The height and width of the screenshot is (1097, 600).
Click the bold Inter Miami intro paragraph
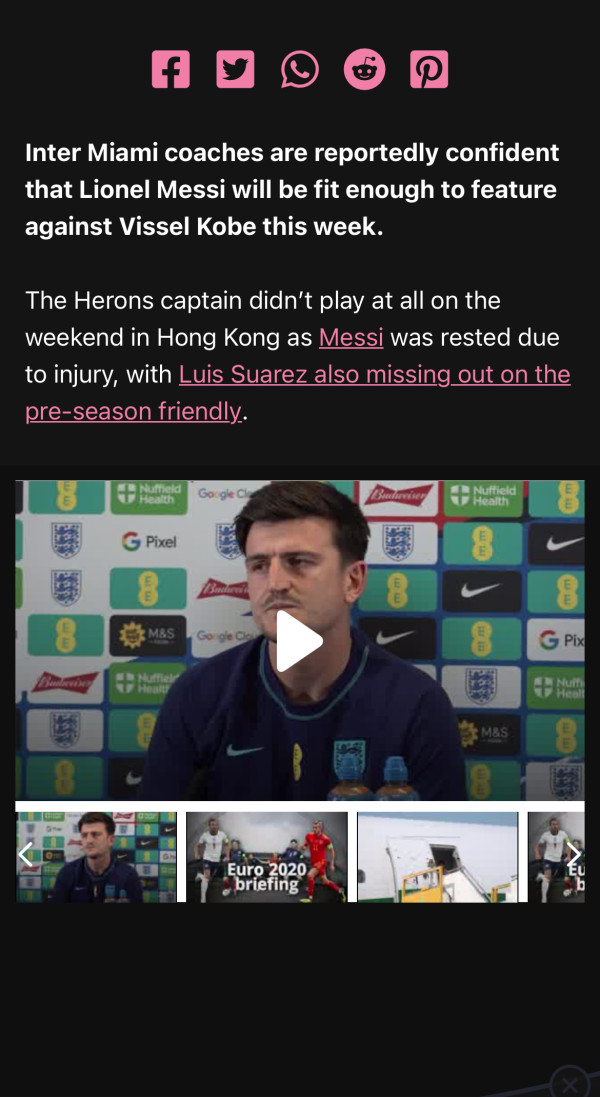292,190
